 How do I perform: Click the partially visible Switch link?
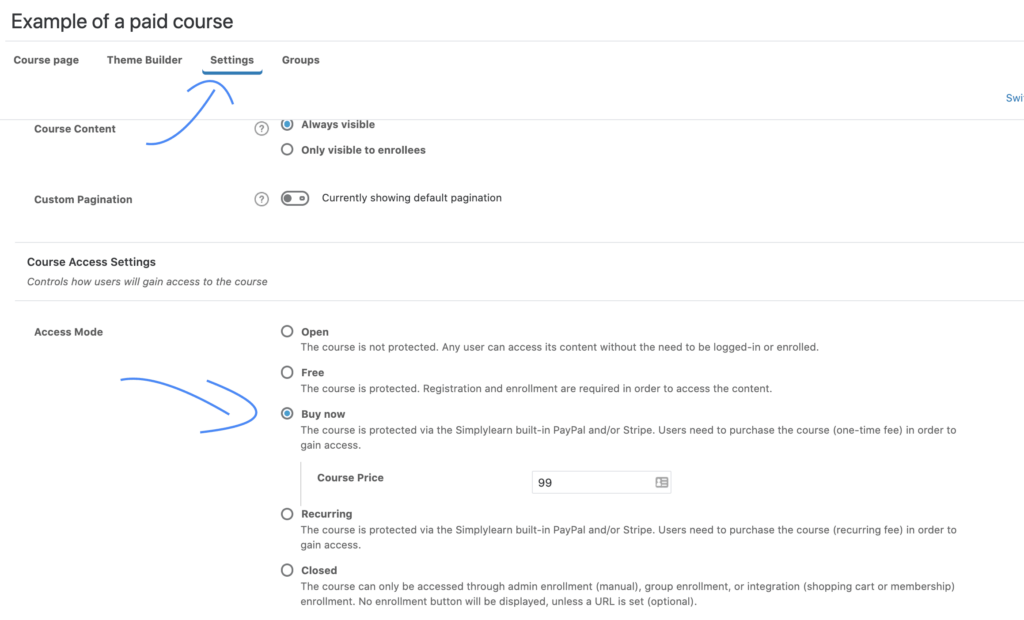tap(1014, 98)
